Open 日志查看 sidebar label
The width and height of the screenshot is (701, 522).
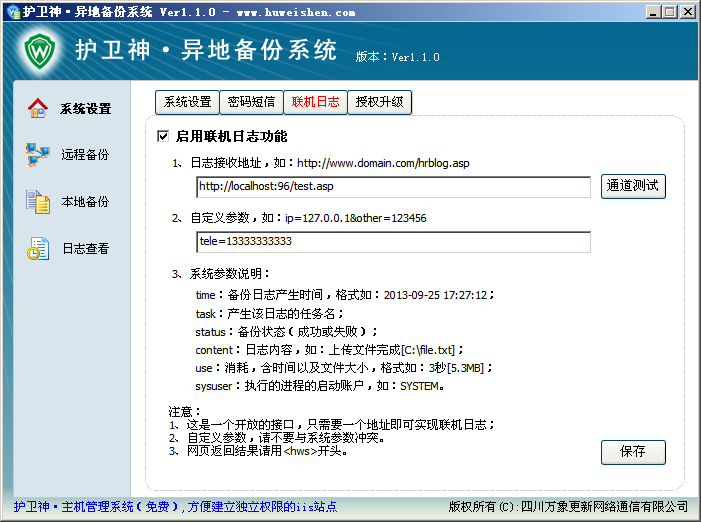click(85, 248)
